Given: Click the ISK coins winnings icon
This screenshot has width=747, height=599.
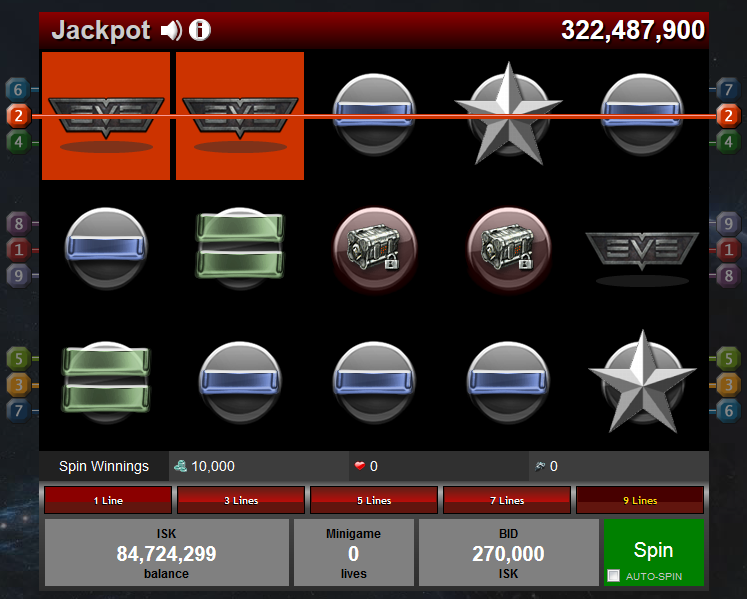Looking at the screenshot, I should [181, 466].
